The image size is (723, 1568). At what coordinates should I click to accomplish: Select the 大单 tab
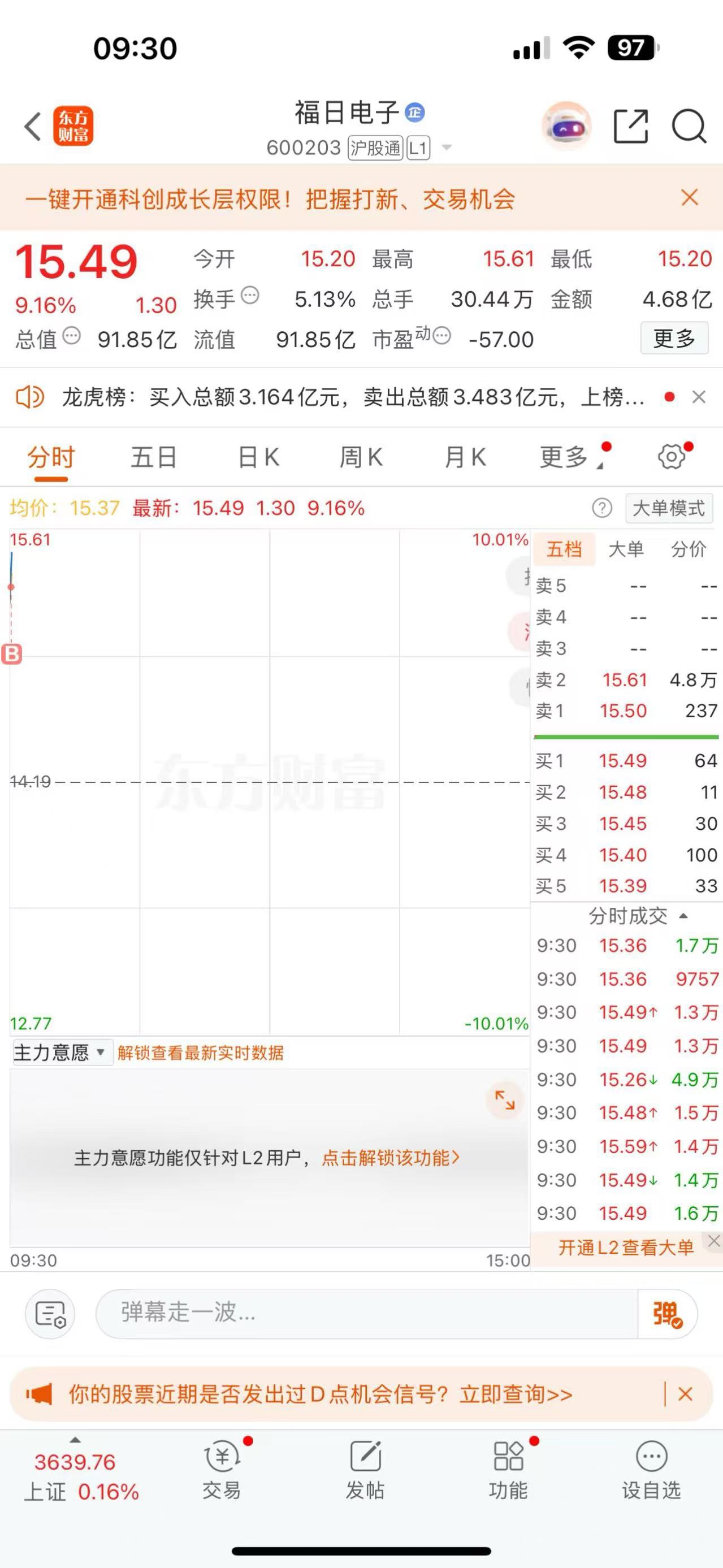point(626,549)
